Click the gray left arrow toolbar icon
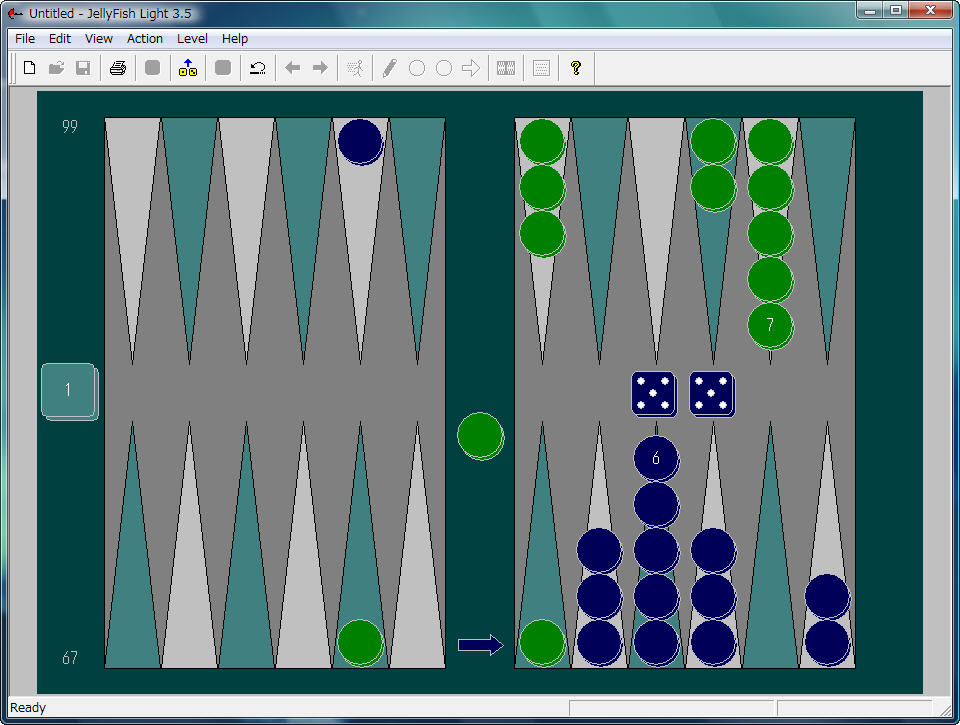The height and width of the screenshot is (725, 960). click(x=293, y=68)
